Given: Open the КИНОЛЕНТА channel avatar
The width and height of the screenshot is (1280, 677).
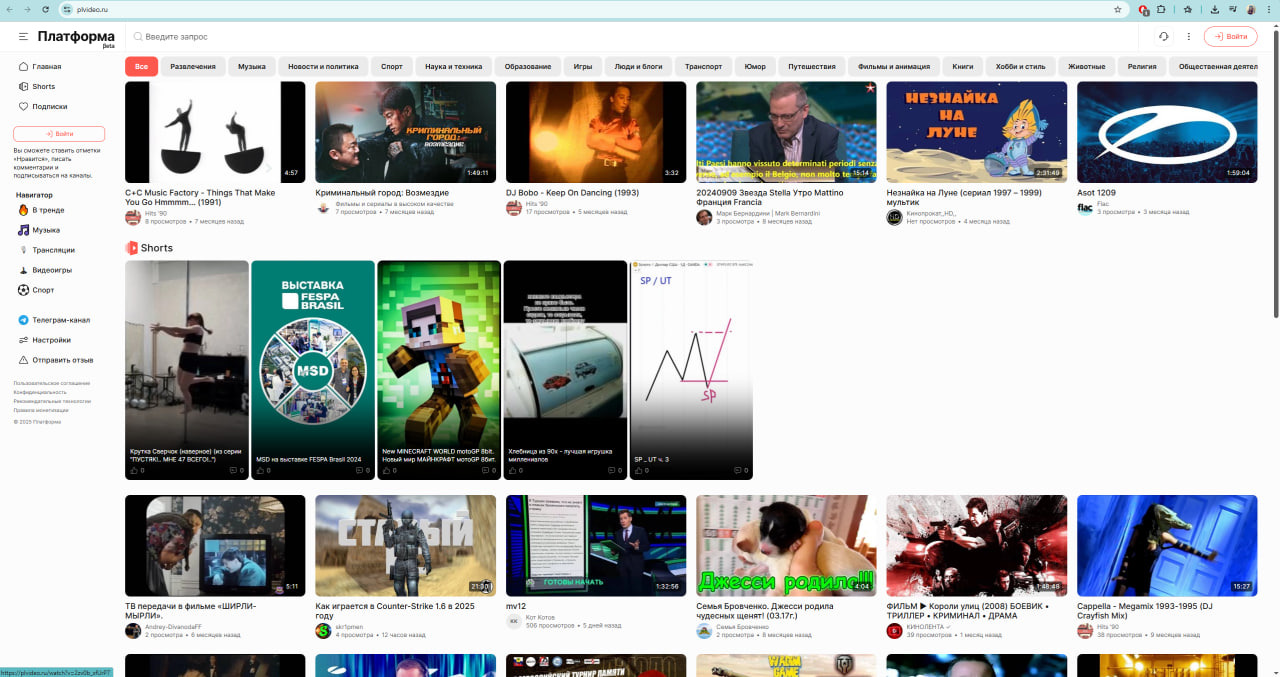Looking at the screenshot, I should 894,631.
